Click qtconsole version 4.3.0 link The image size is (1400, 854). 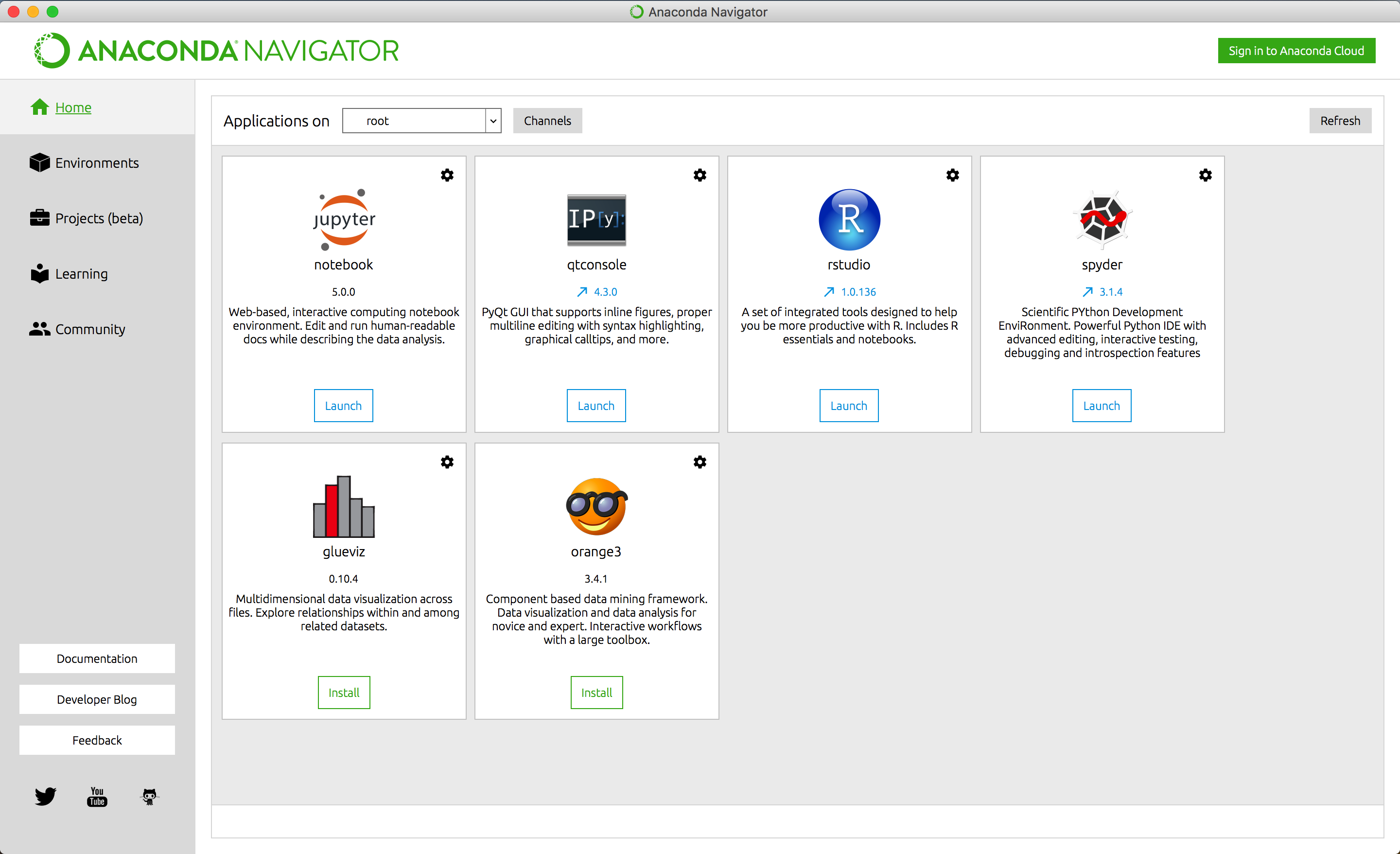(x=606, y=292)
